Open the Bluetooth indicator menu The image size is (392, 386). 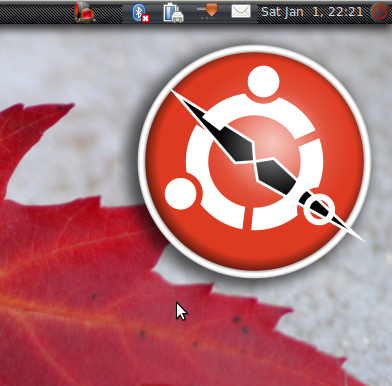click(x=141, y=13)
